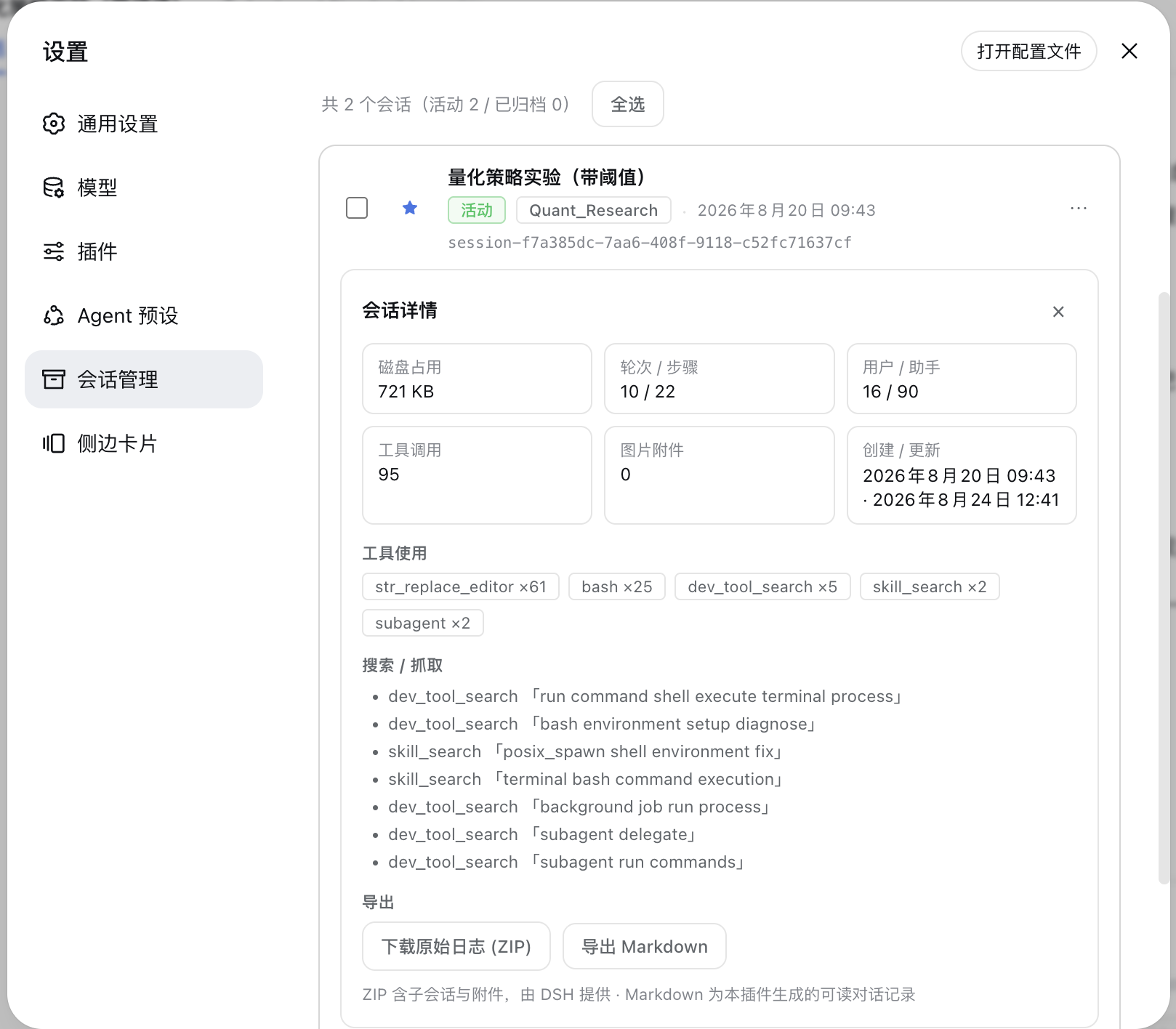Click the 会话详情 heading
1176x1029 pixels.
coord(400,310)
